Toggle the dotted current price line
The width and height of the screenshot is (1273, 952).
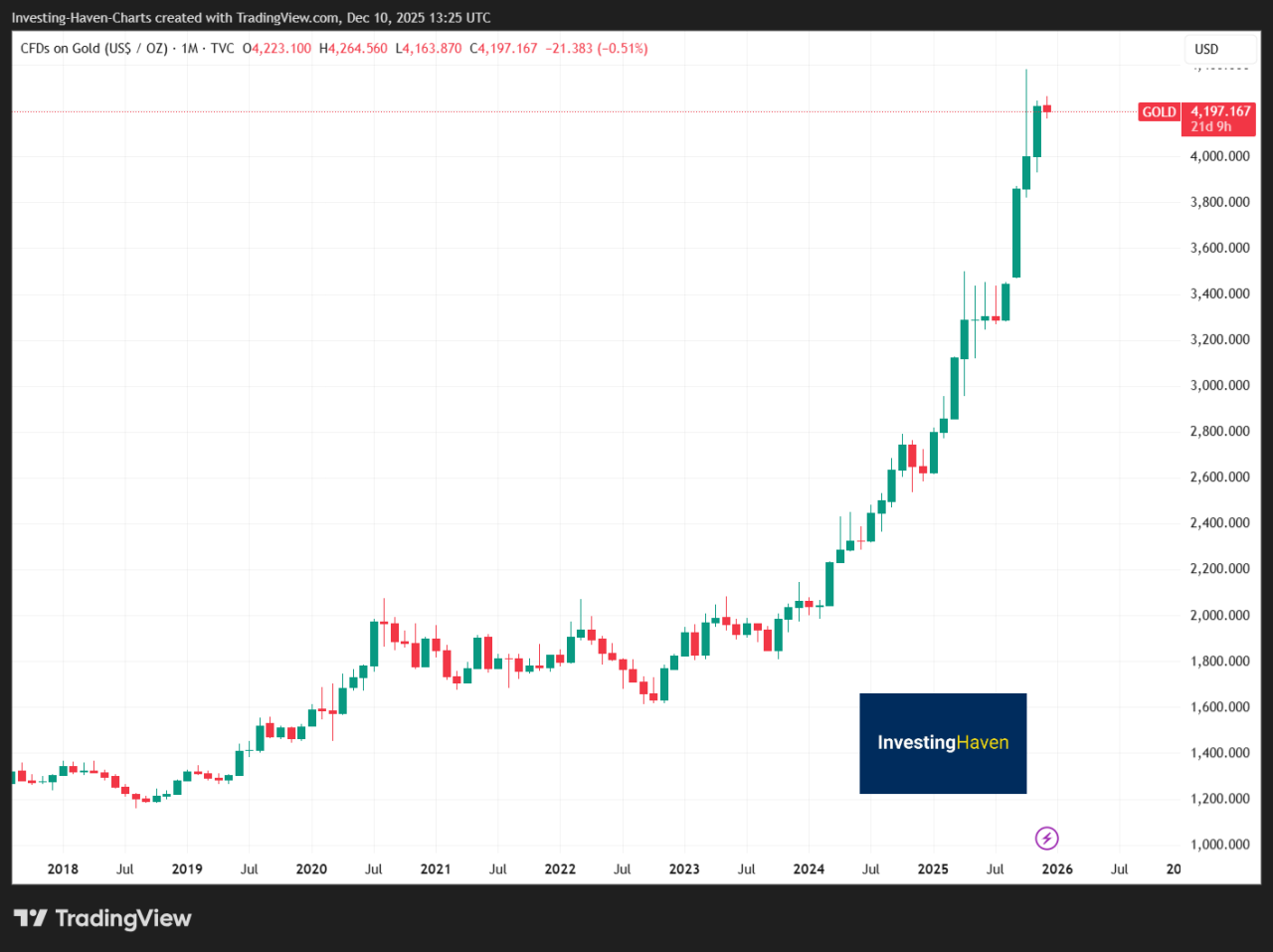click(x=597, y=112)
